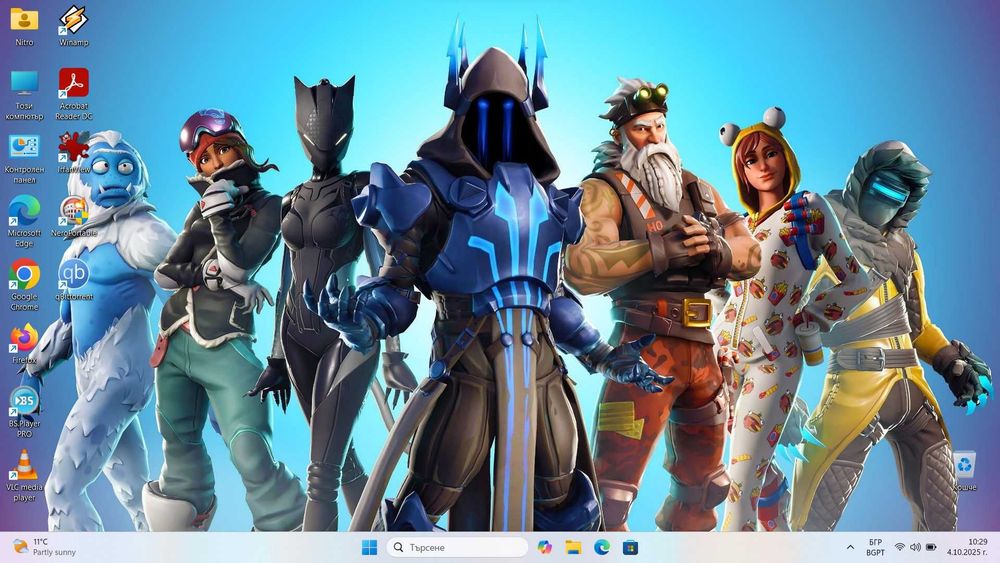Launch the BS.Player PRO shortcut

[24, 412]
